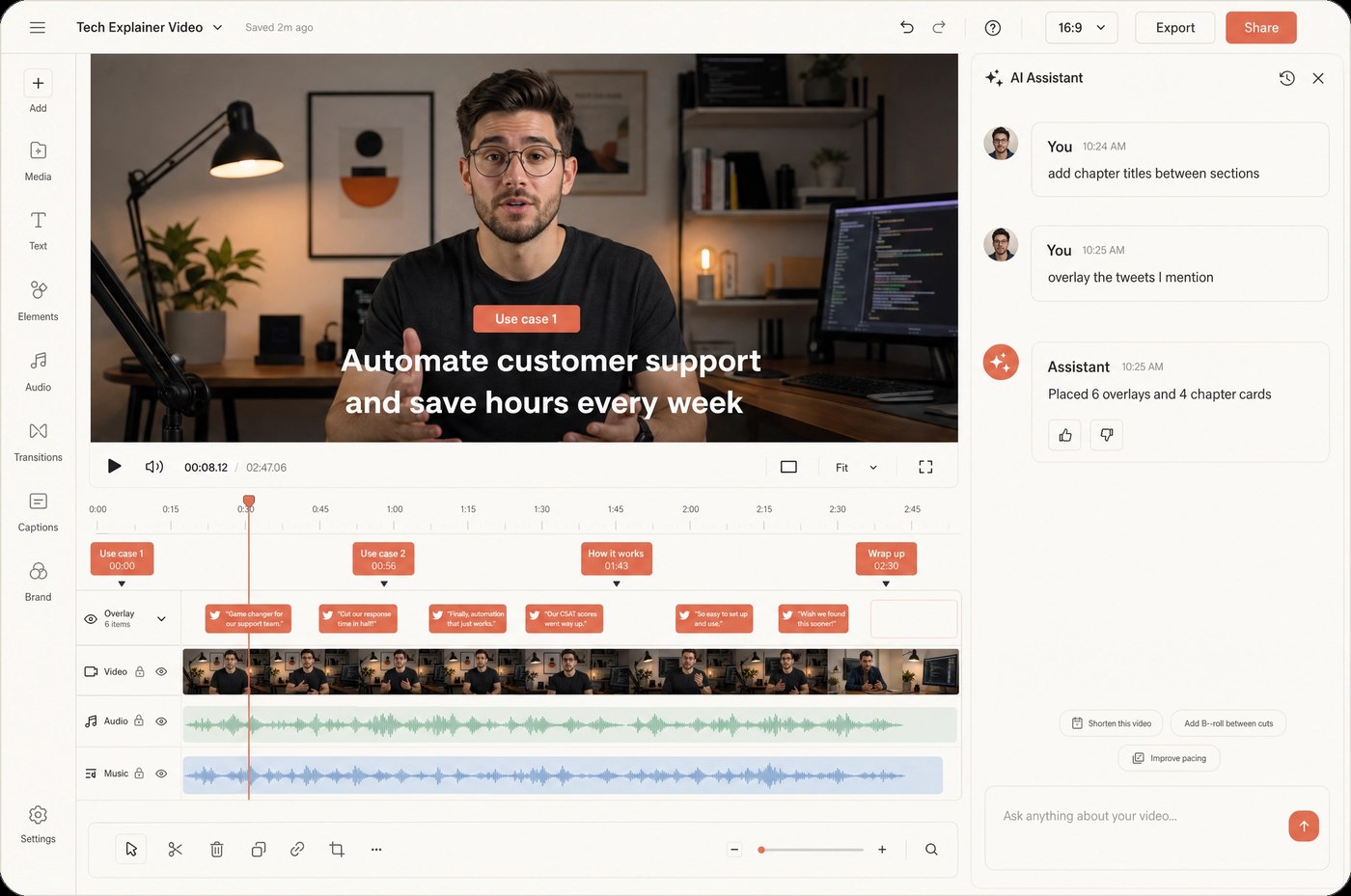
Task: Open Settings from the sidebar
Action: tap(38, 825)
